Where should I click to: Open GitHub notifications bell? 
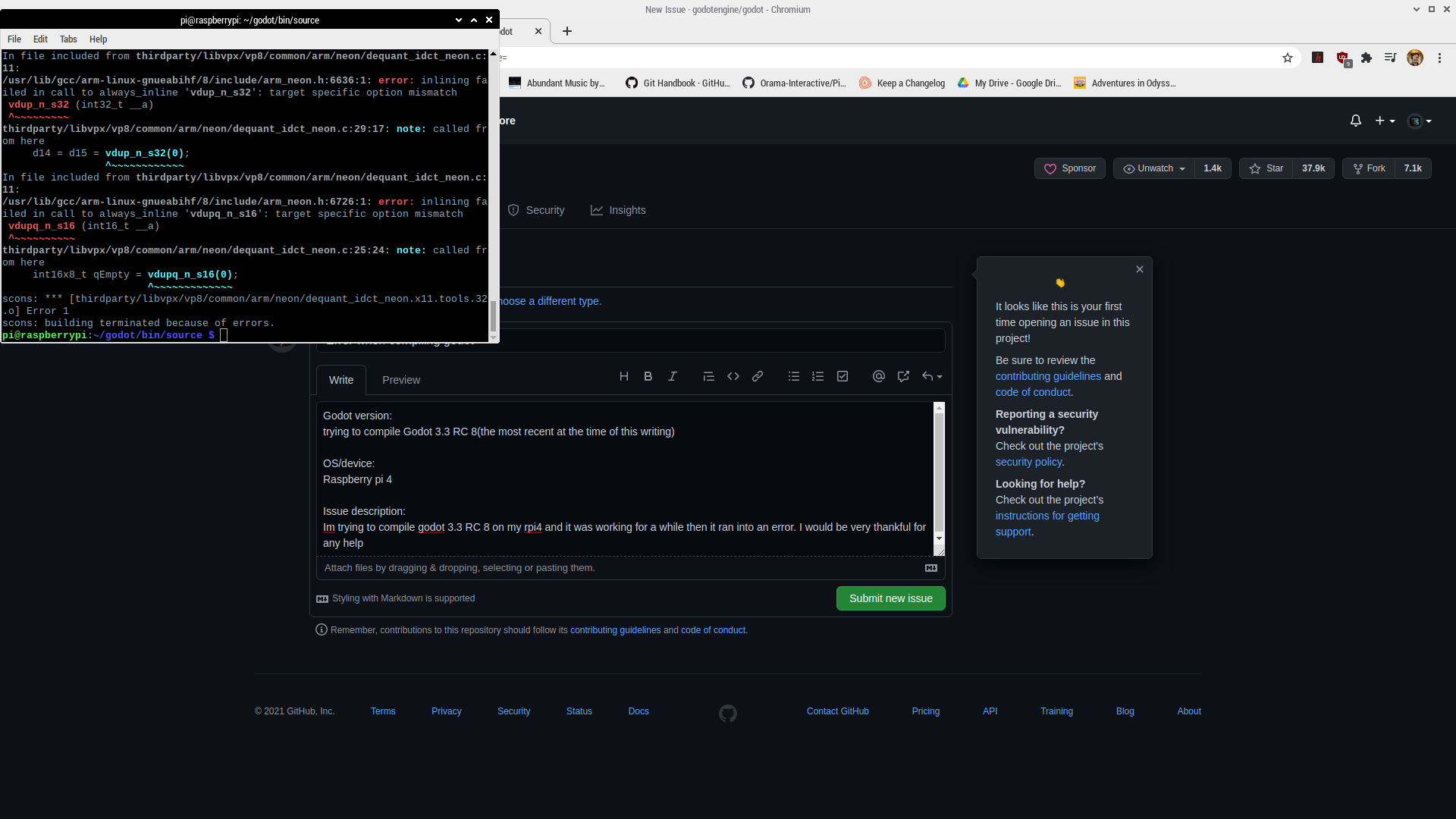tap(1355, 121)
